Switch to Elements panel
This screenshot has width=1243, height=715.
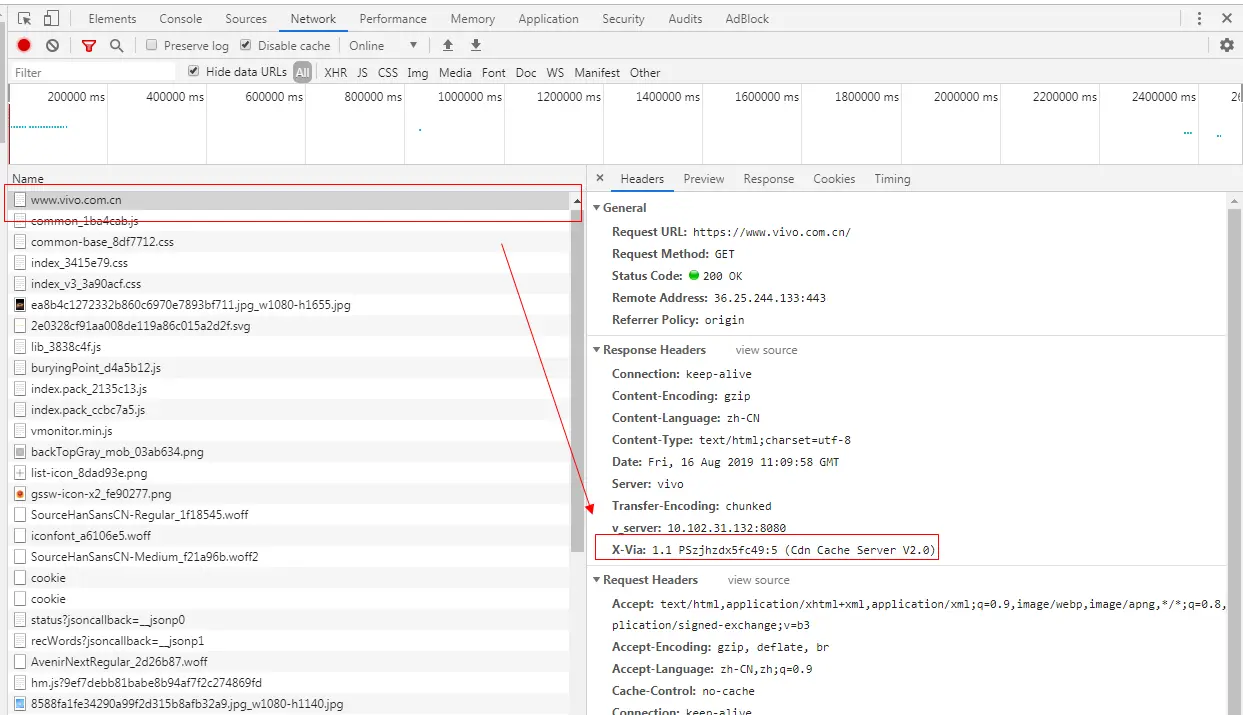(x=112, y=19)
